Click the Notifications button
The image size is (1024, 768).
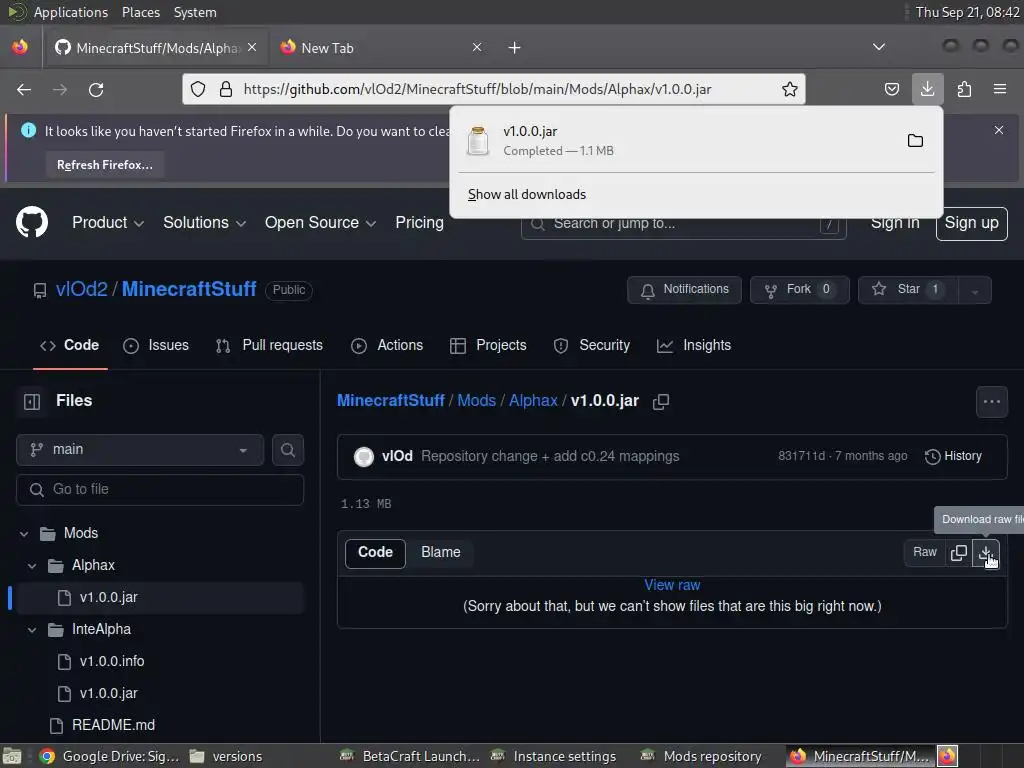click(684, 290)
